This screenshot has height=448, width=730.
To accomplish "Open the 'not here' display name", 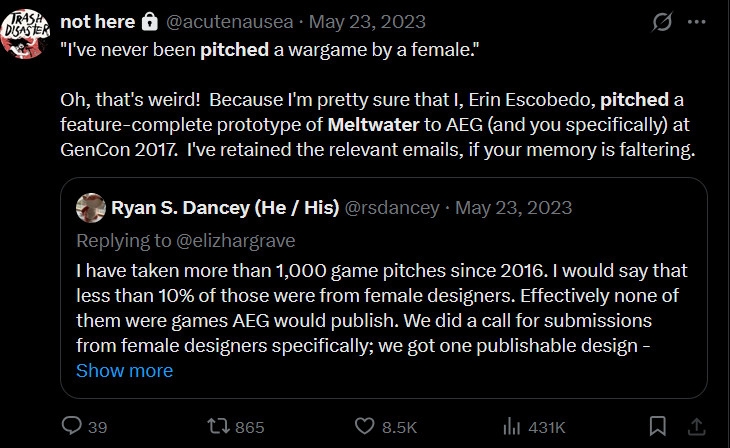I will [97, 21].
